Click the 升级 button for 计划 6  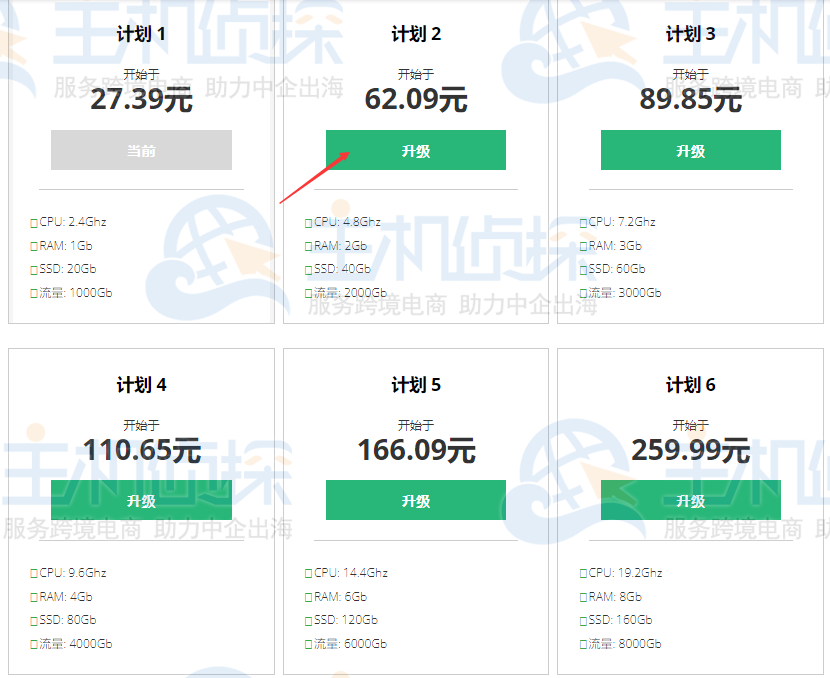click(x=690, y=500)
